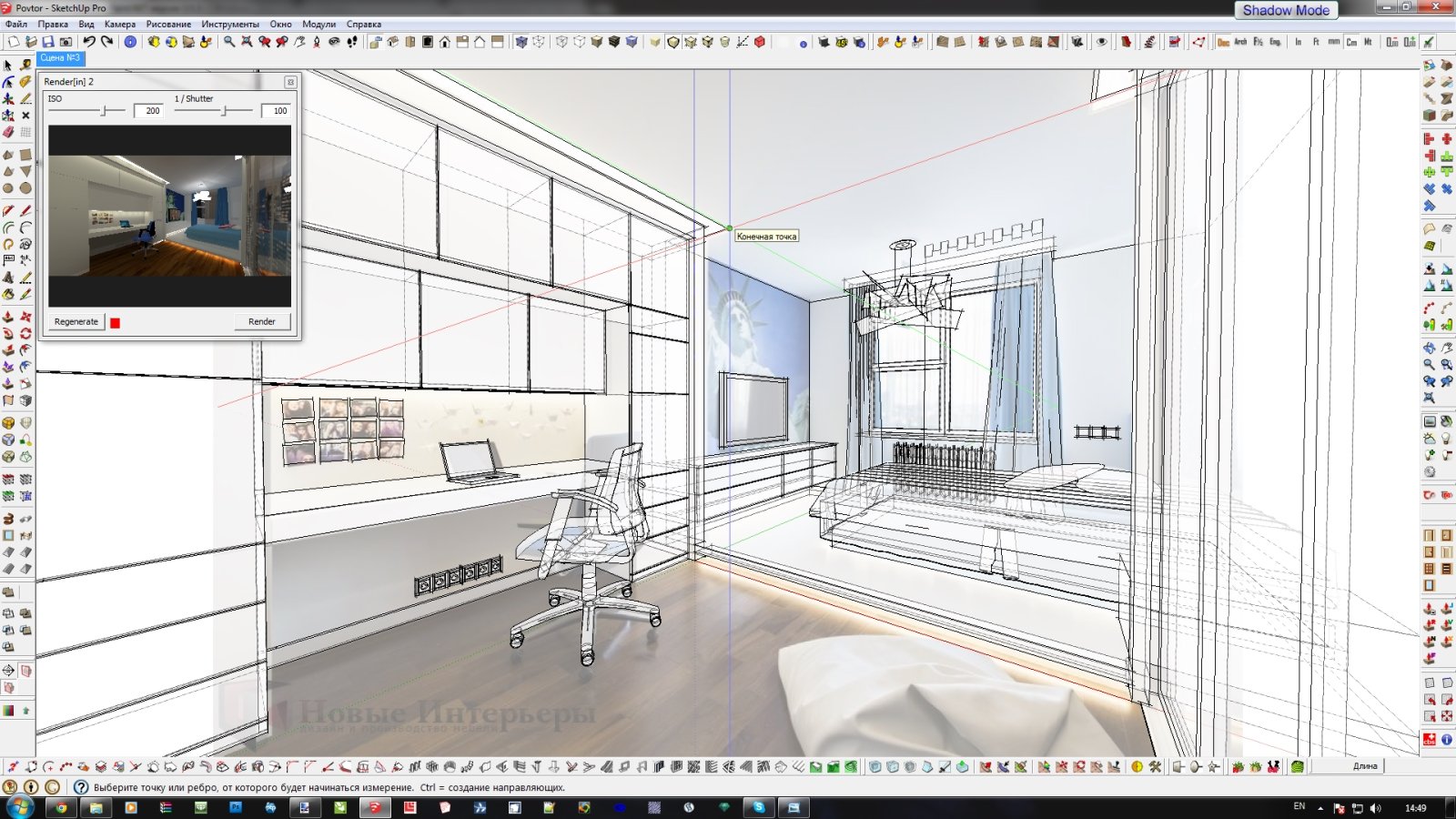Switch to Сцена №3 scene tab

click(x=60, y=58)
